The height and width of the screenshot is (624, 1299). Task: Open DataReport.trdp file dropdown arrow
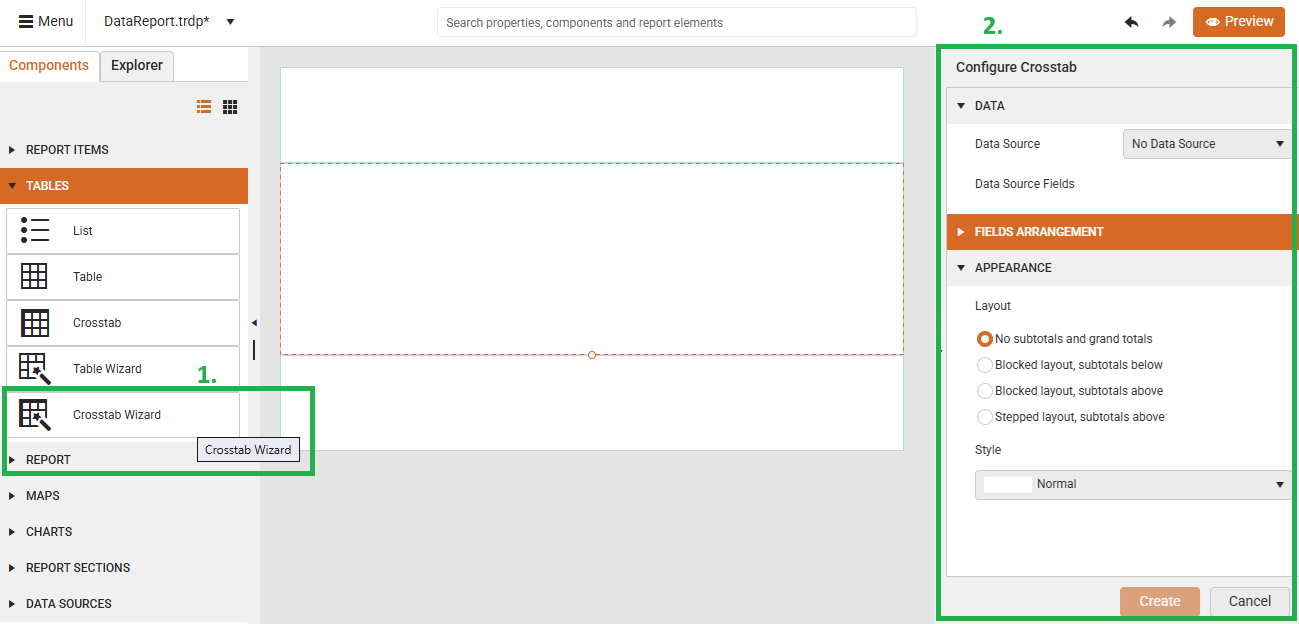click(230, 22)
